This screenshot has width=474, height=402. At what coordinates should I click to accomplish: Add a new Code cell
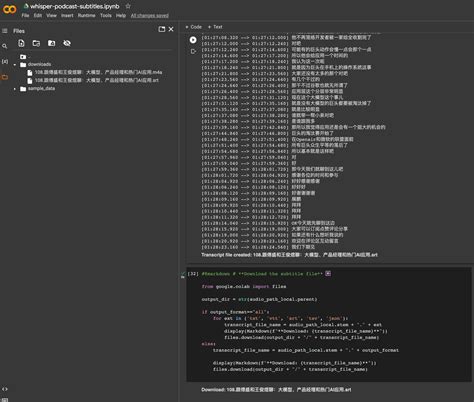click(x=194, y=27)
